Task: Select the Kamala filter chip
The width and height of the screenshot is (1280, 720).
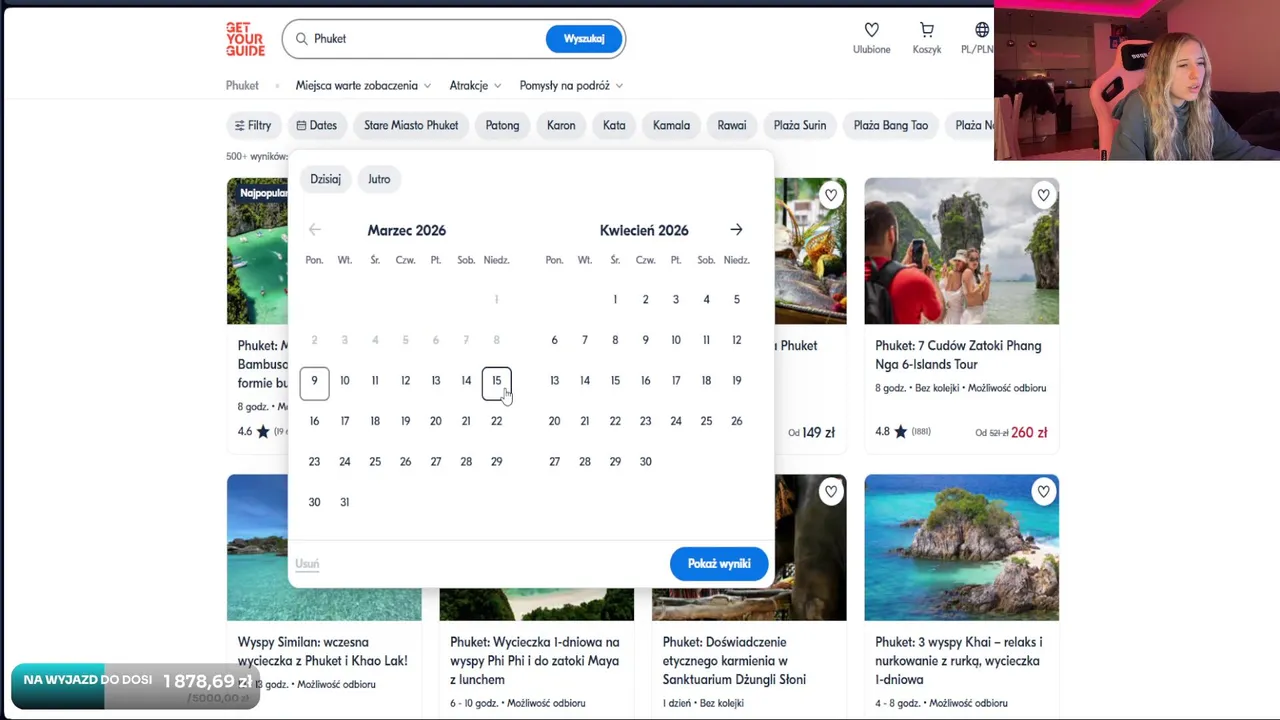Action: pos(671,125)
